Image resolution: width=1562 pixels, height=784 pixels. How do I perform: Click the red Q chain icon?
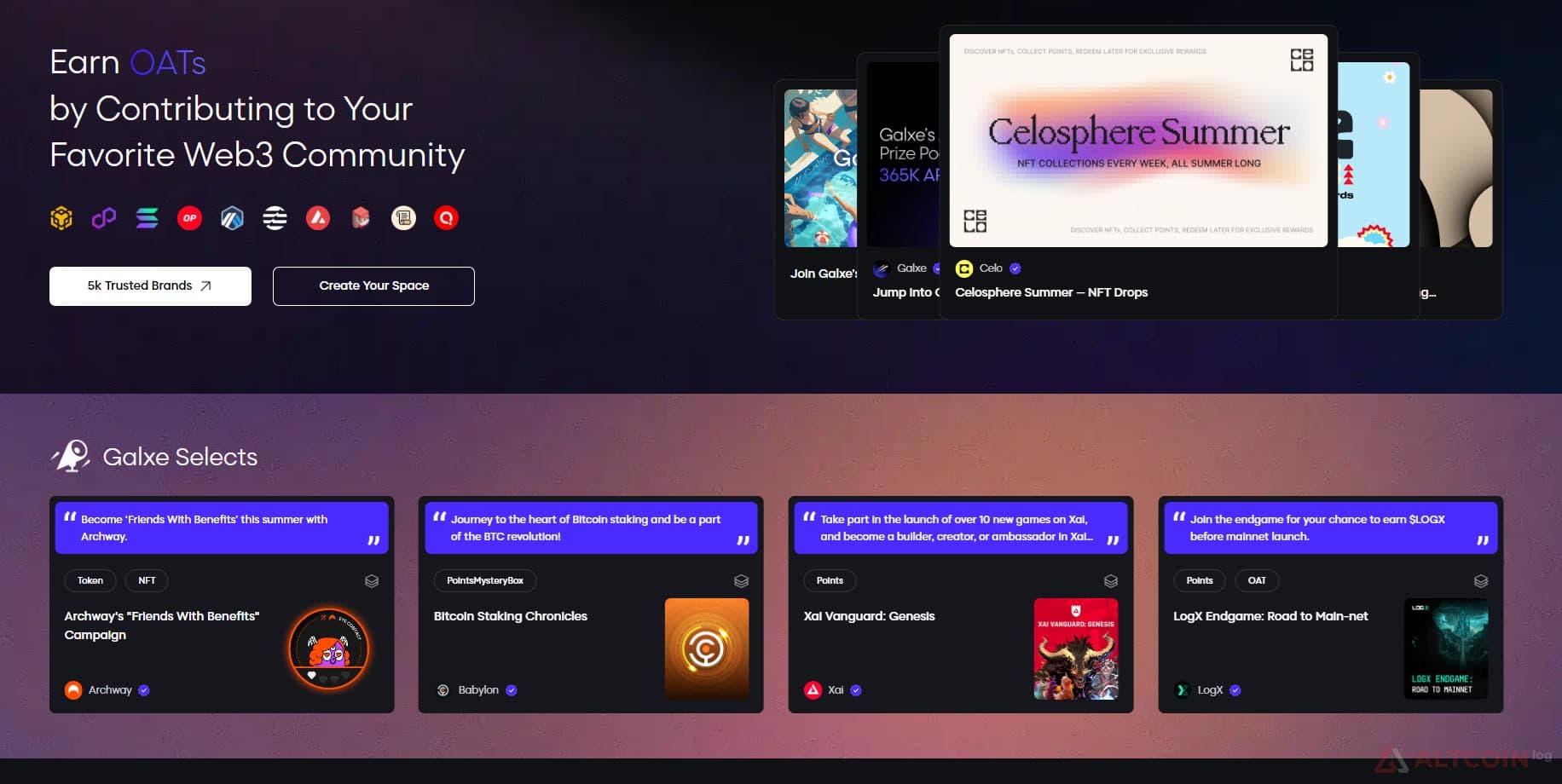446,218
